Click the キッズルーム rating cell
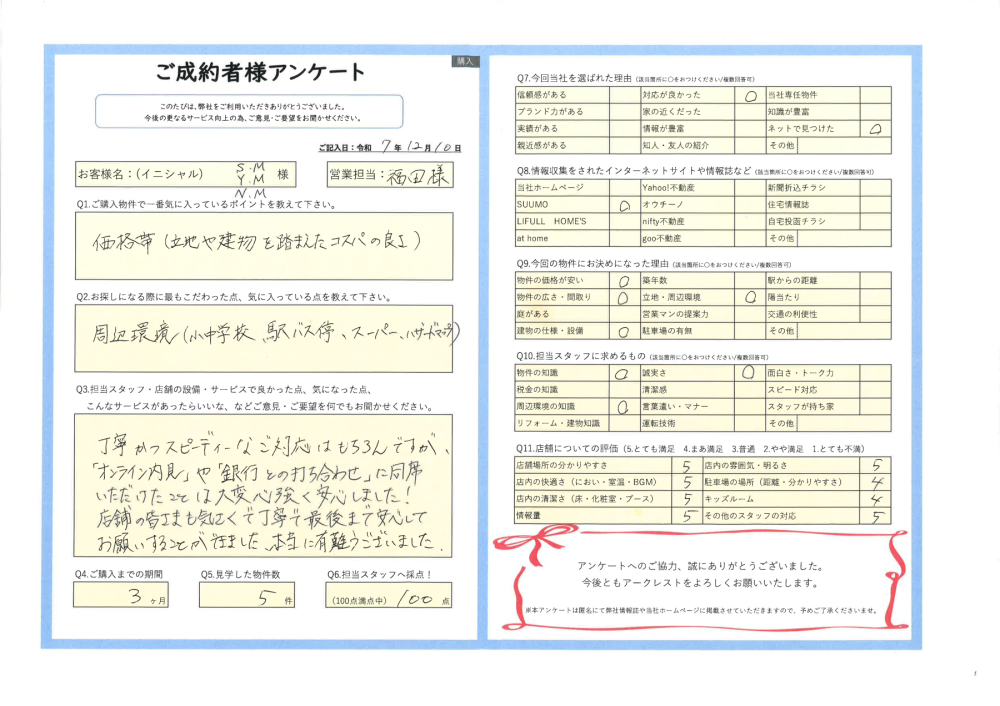The height and width of the screenshot is (706, 1000). click(874, 499)
